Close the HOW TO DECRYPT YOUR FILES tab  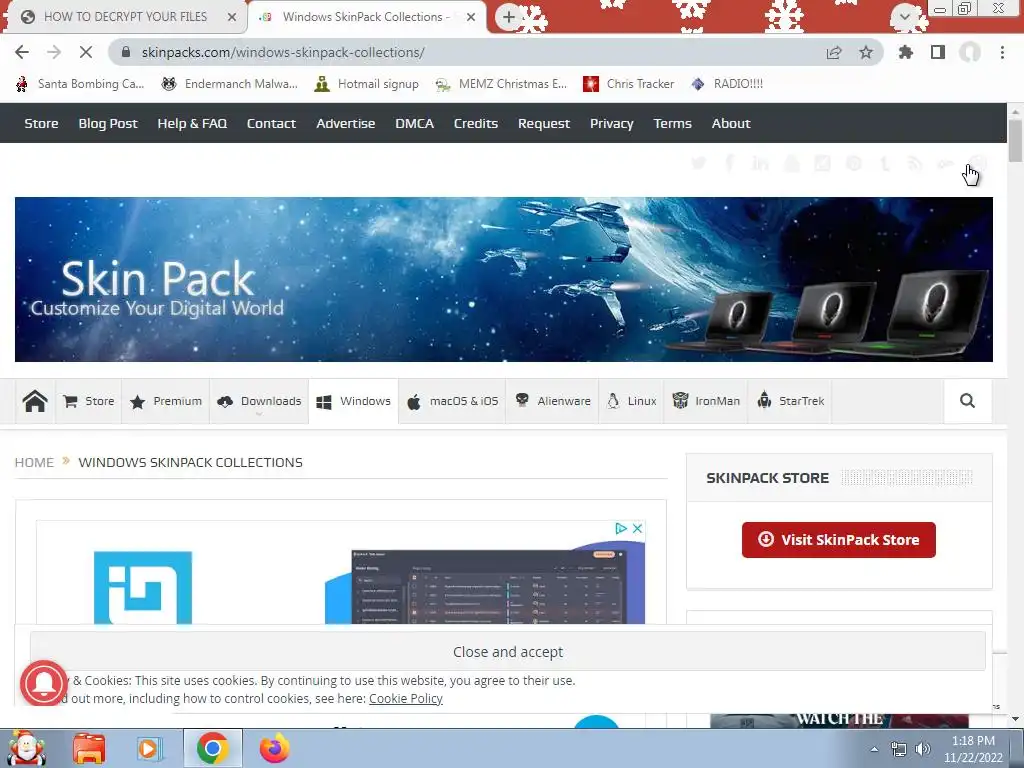[x=232, y=17]
